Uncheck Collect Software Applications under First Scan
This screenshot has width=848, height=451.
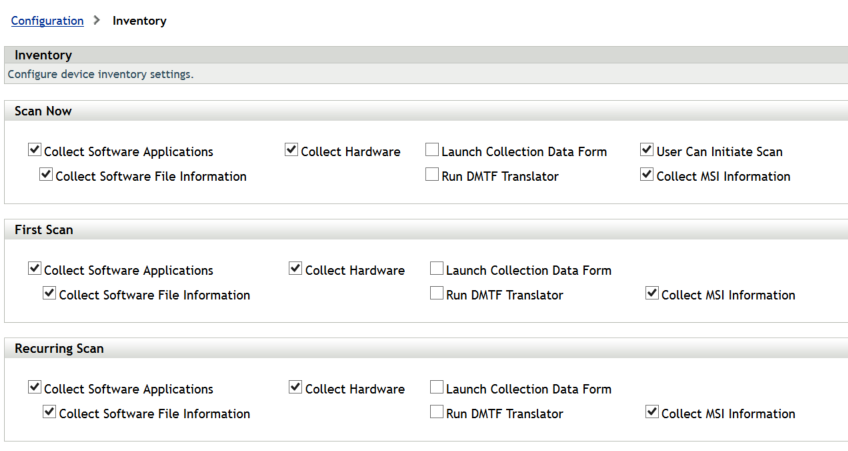click(x=35, y=269)
